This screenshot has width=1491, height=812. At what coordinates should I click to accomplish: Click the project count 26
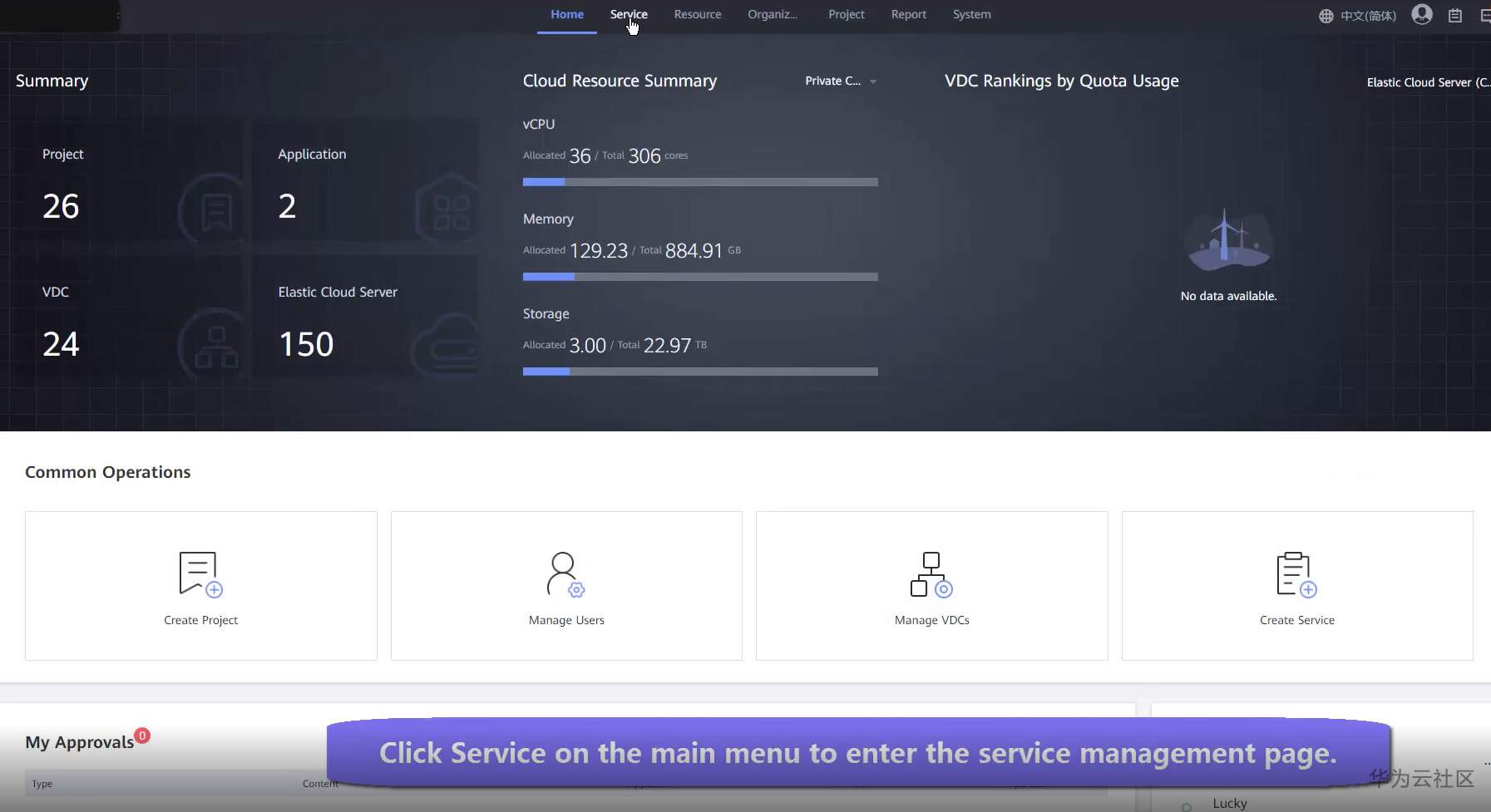[x=61, y=206]
